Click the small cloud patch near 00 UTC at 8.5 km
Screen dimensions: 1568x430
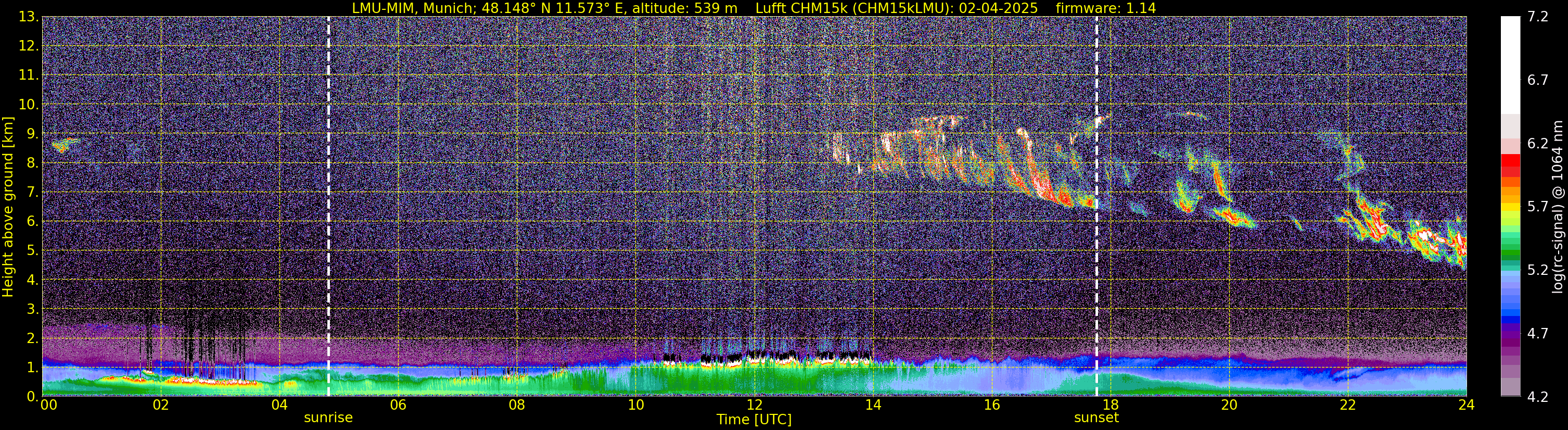coord(64,145)
